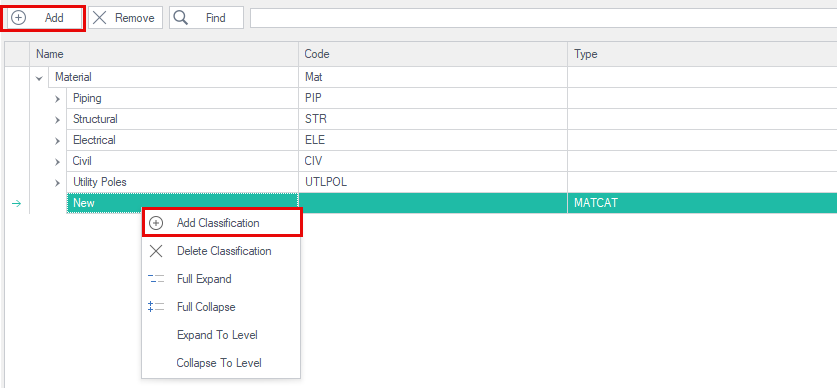Choose Delete Classification from context menu
This screenshot has width=837, height=388.
(x=222, y=251)
